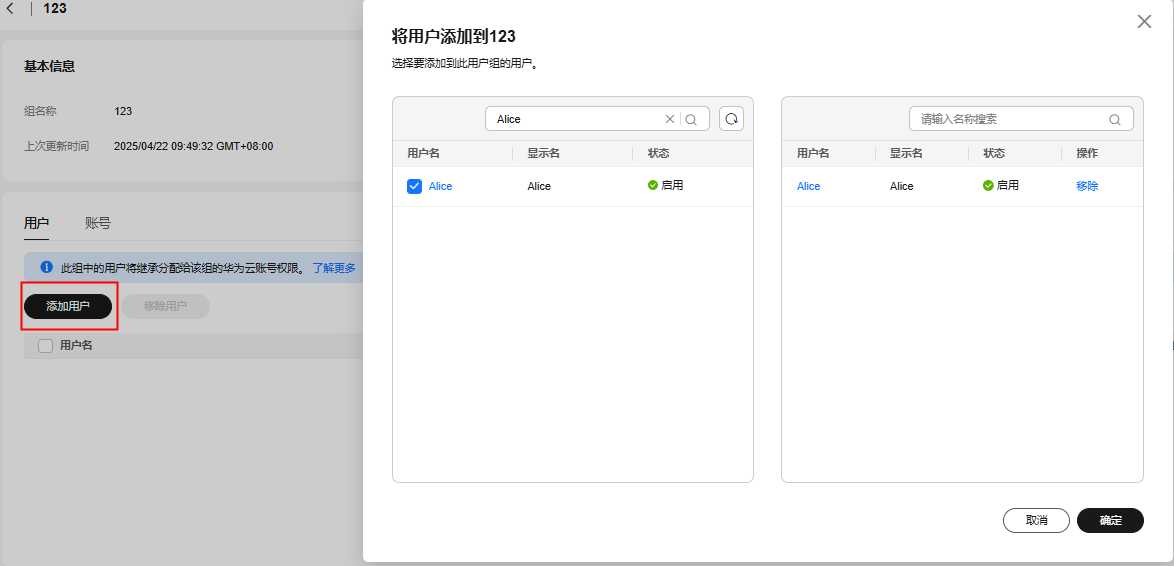1174x566 pixels.
Task: Click search magnifier in Alice search box
Action: (691, 119)
